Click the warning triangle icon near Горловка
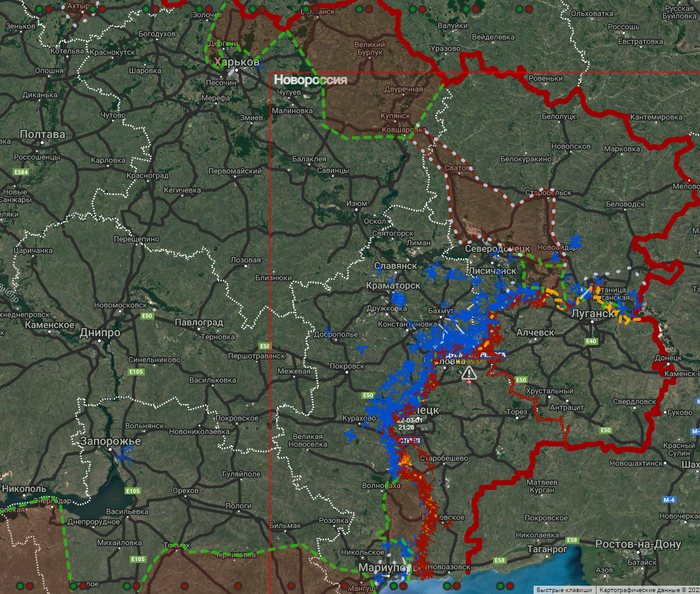 pyautogui.click(x=469, y=373)
